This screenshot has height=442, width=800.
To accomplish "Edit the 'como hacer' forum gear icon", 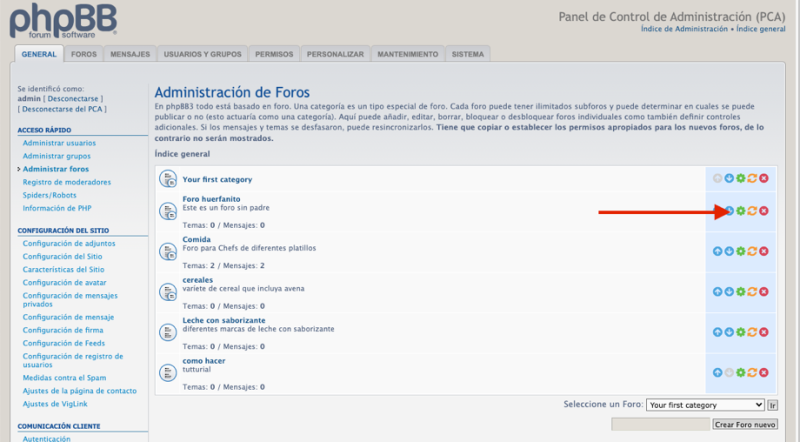I will tap(741, 373).
